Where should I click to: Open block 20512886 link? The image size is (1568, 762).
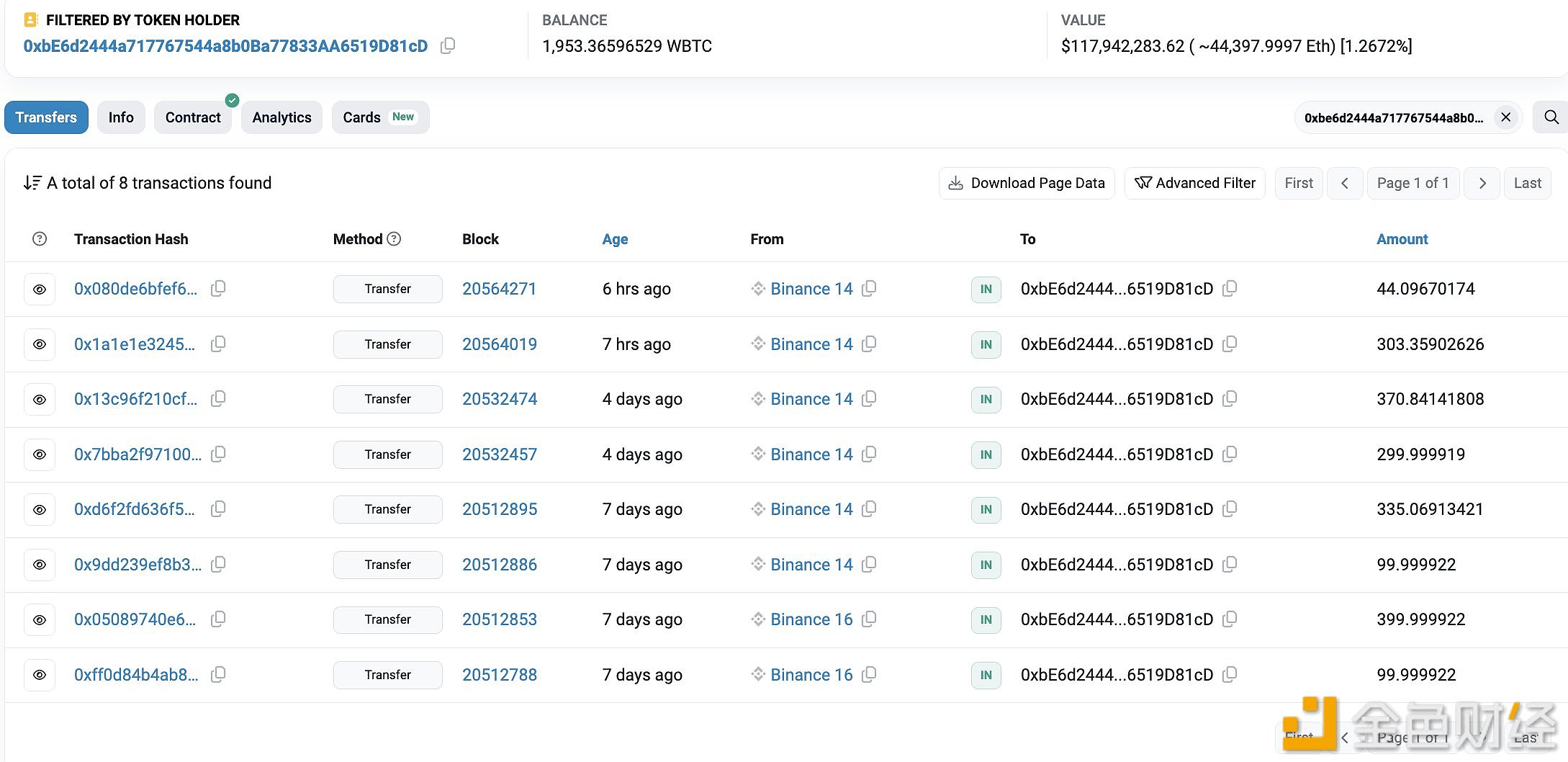[500, 565]
